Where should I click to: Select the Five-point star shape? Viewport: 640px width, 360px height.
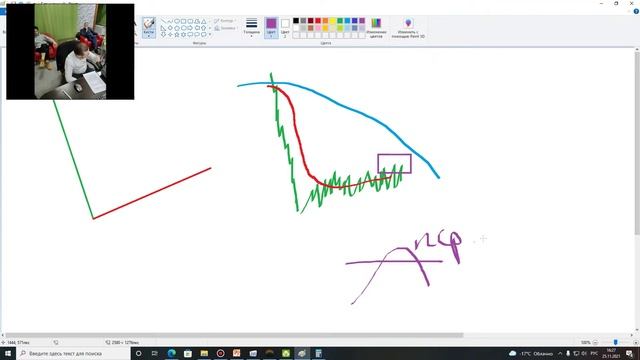(177, 35)
